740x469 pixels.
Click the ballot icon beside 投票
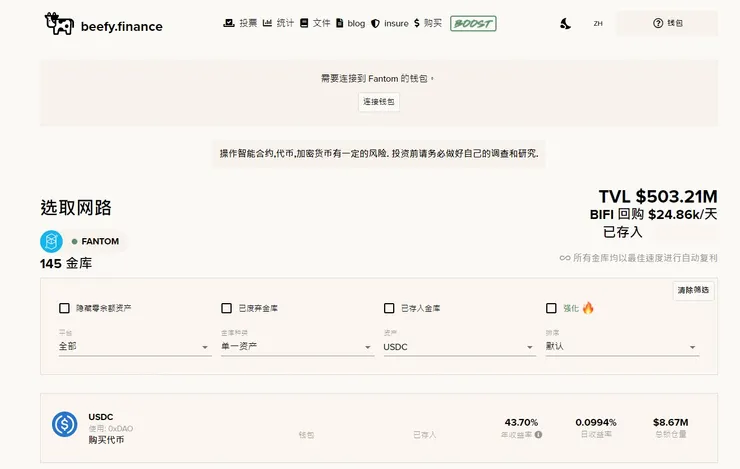[x=229, y=23]
